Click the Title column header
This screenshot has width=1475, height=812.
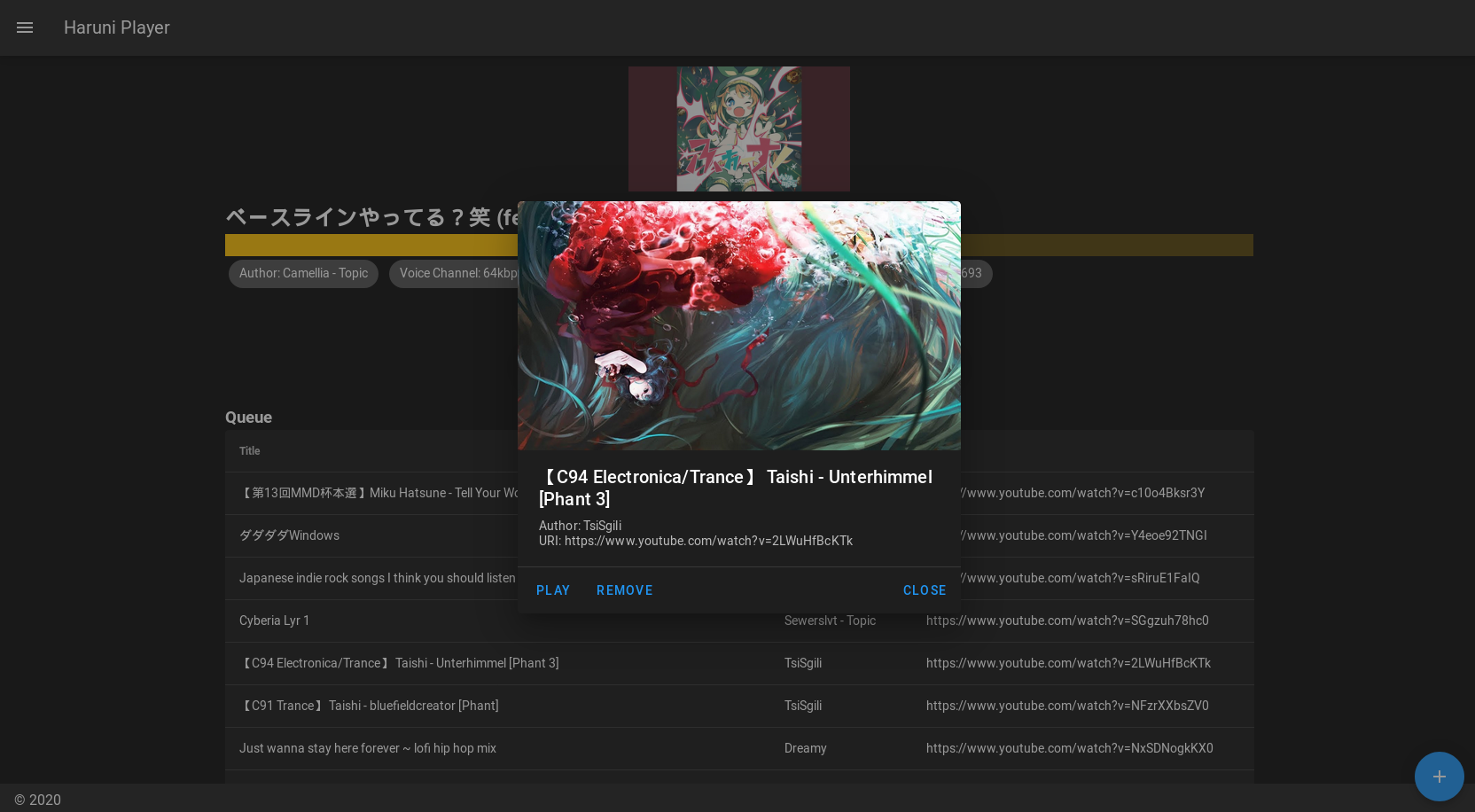[x=249, y=451]
